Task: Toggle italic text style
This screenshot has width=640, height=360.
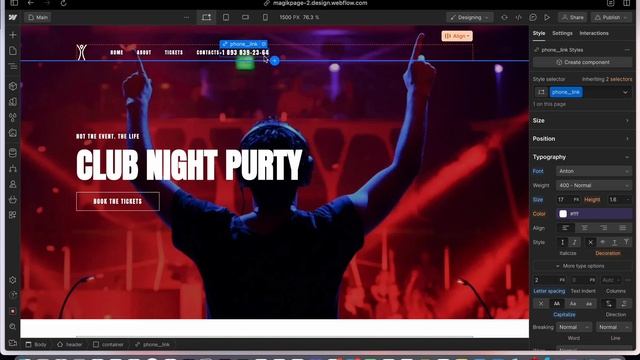Action: click(x=574, y=242)
